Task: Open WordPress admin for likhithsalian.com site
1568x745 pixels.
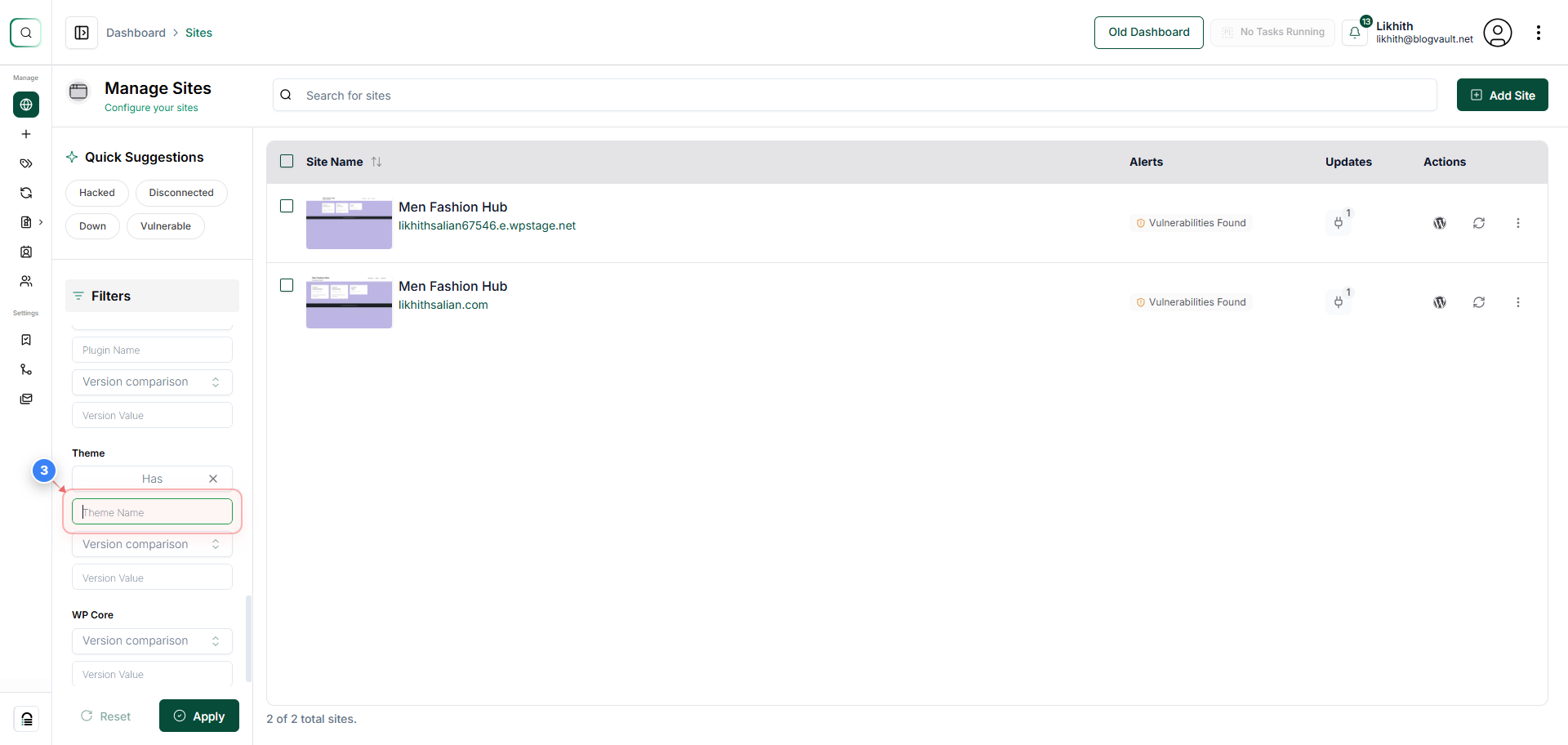Action: (1440, 301)
